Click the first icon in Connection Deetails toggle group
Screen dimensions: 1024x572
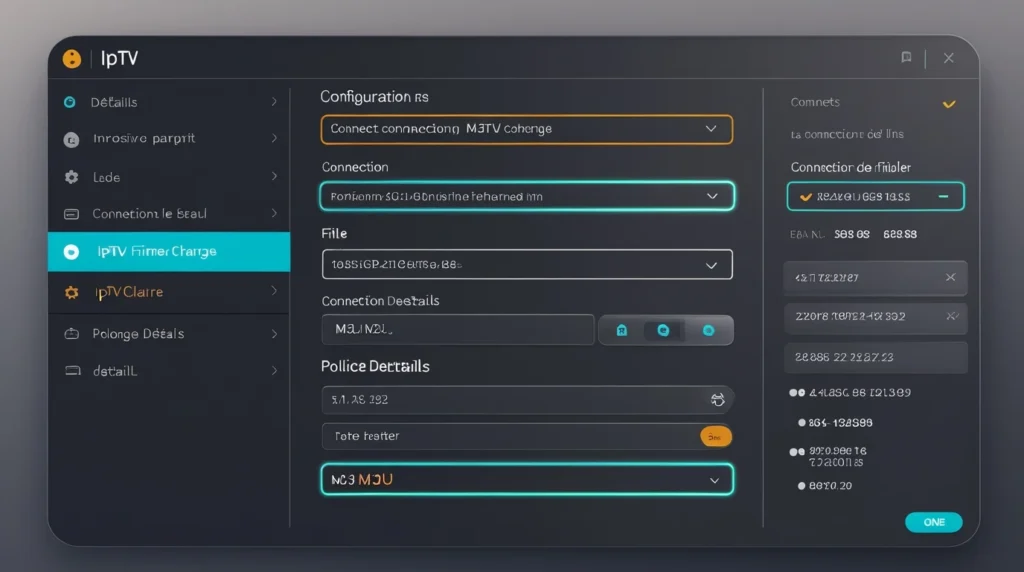(622, 330)
